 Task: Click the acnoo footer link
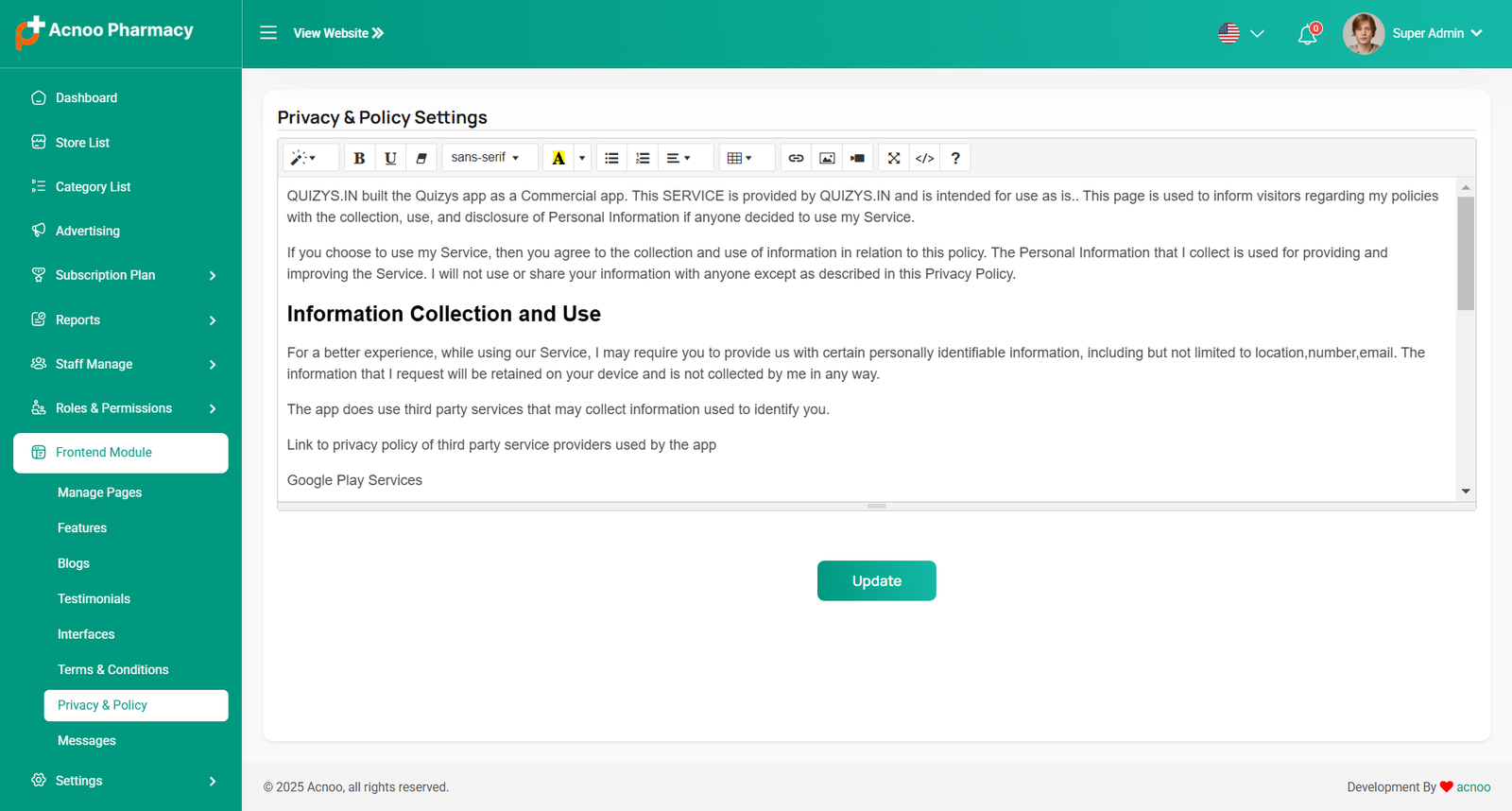pos(1473,786)
